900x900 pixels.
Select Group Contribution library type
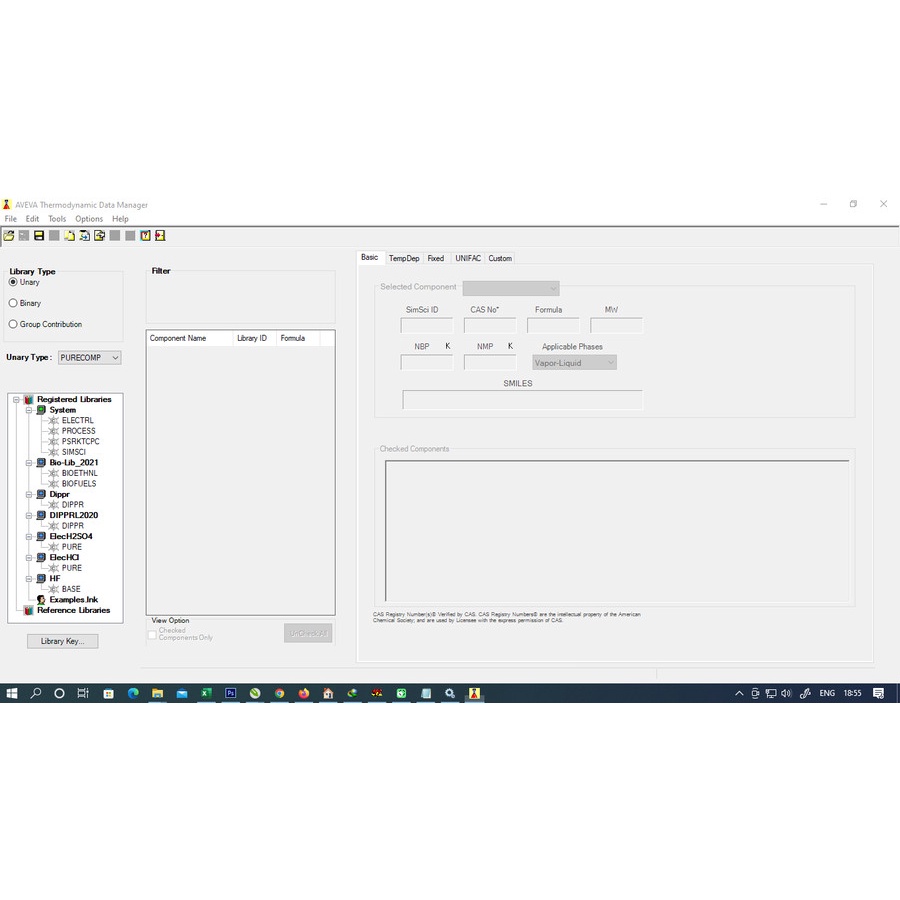pos(13,324)
